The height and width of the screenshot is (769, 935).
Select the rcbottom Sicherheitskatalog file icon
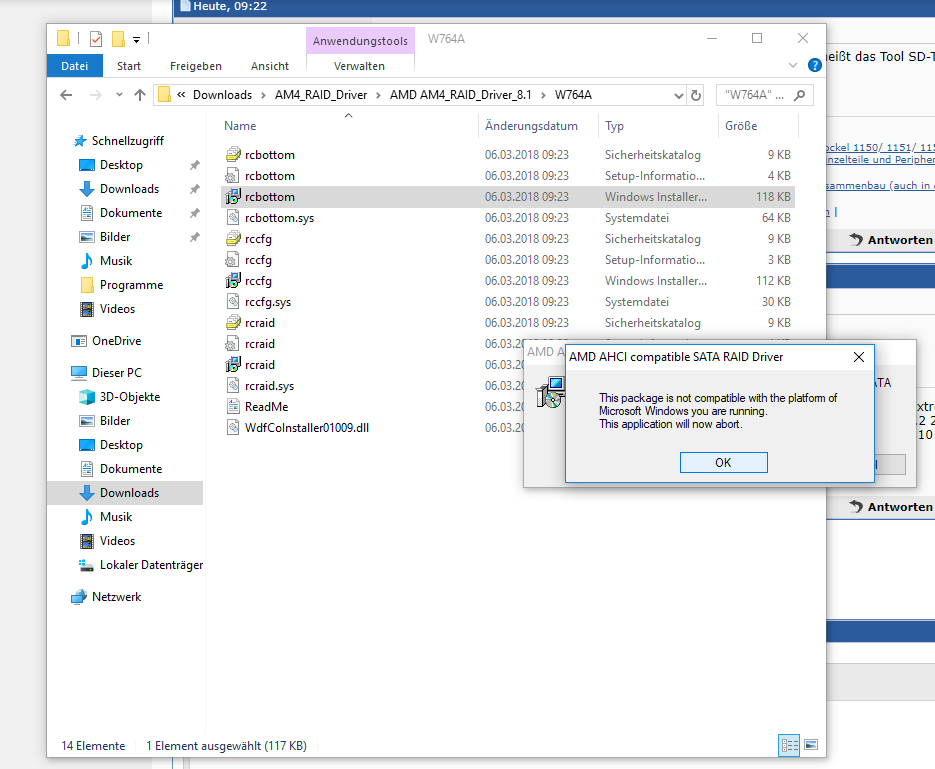click(233, 154)
